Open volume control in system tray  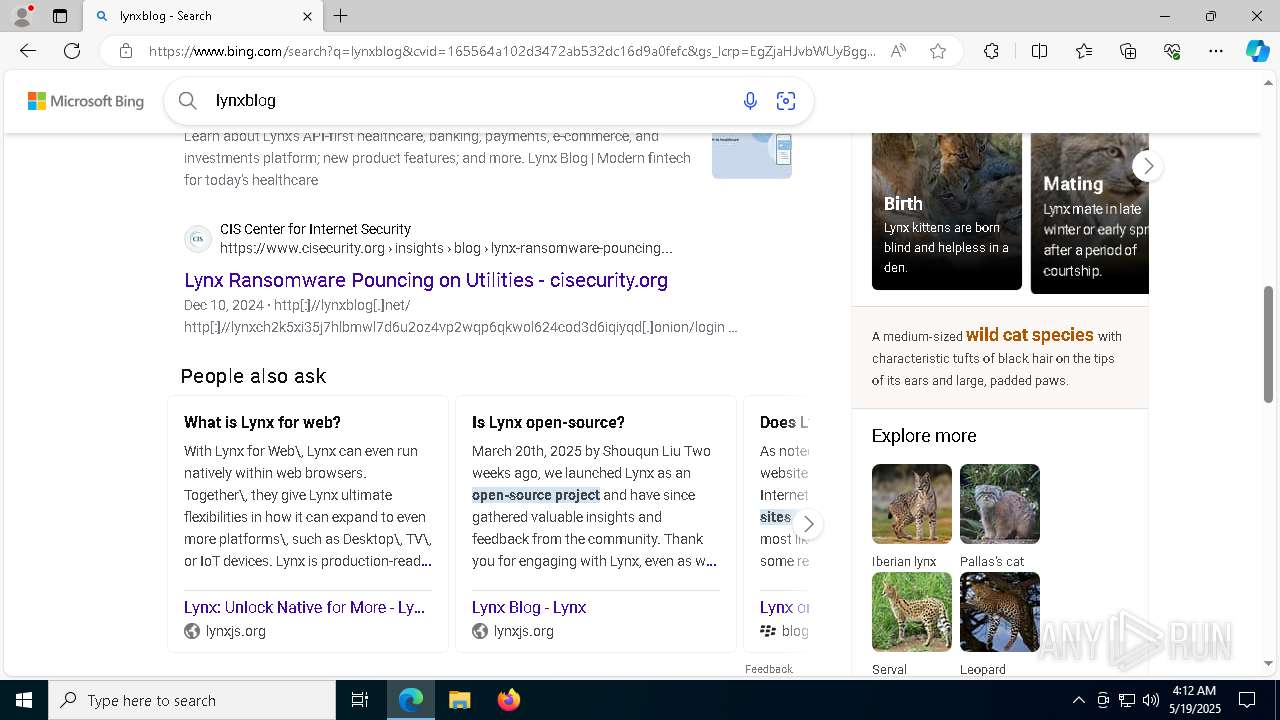(x=1151, y=700)
